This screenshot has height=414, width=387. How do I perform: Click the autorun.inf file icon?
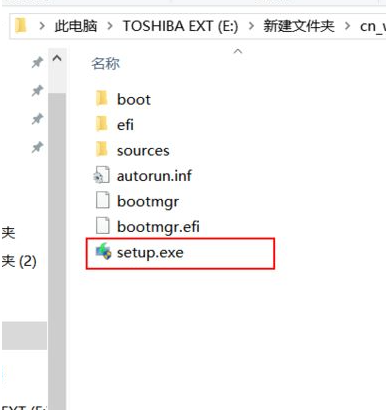pyautogui.click(x=101, y=175)
